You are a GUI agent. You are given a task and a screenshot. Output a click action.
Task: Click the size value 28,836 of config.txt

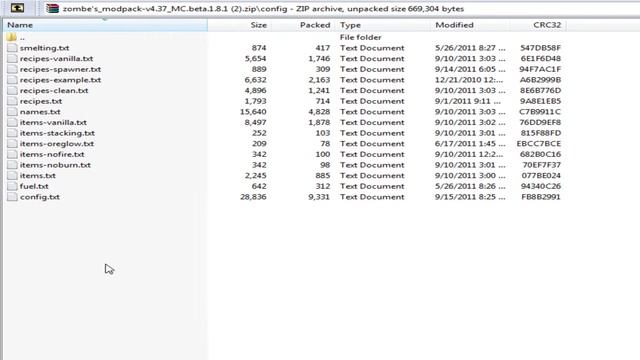[x=253, y=197]
